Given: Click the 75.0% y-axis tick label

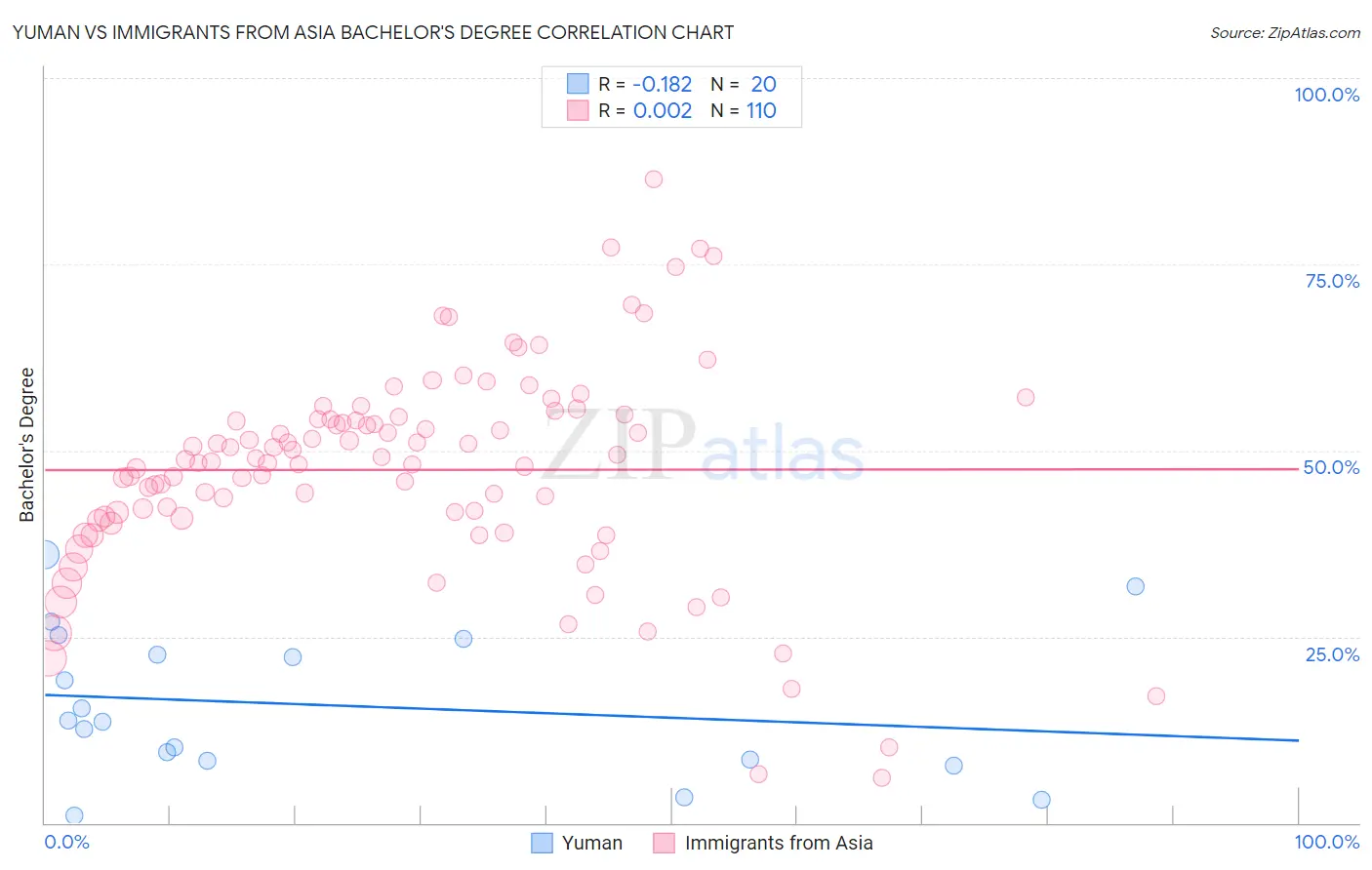Looking at the screenshot, I should coord(1332,281).
